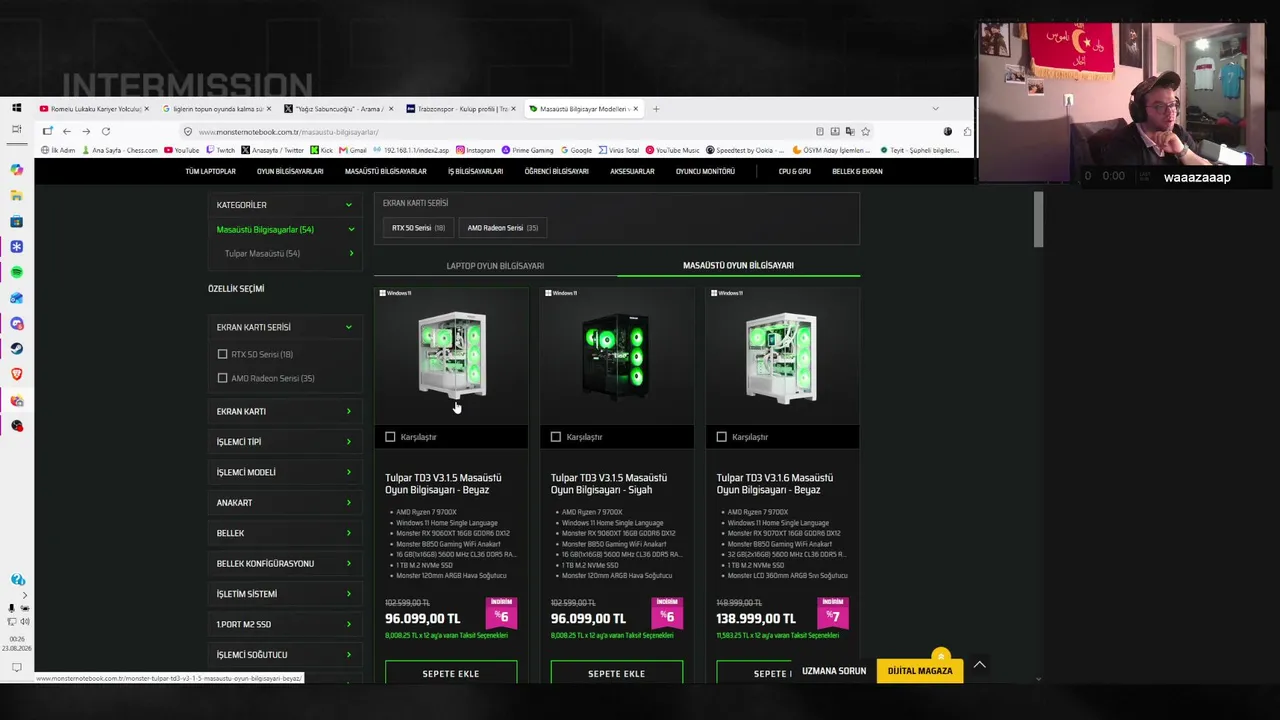Expand the İŞLETİM SİSTEMİ filter
The image size is (1280, 720).
click(x=284, y=594)
